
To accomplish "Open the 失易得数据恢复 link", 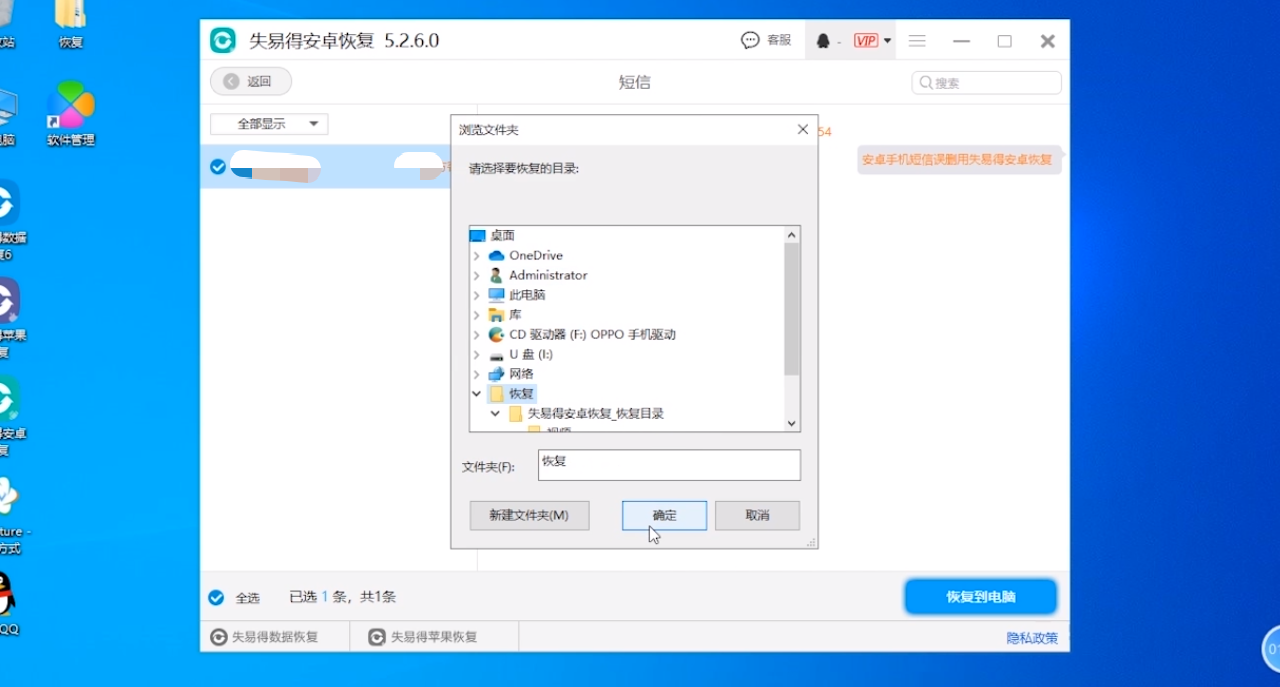I will click(x=264, y=637).
